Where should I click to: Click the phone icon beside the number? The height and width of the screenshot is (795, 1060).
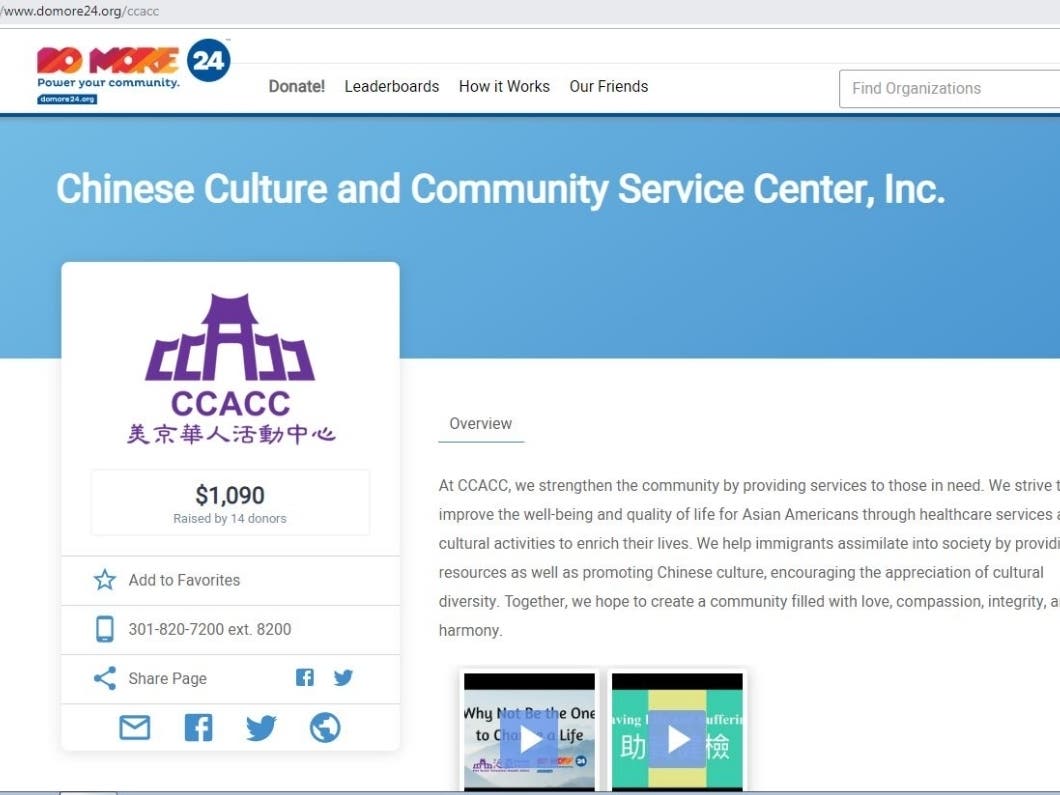(x=105, y=629)
